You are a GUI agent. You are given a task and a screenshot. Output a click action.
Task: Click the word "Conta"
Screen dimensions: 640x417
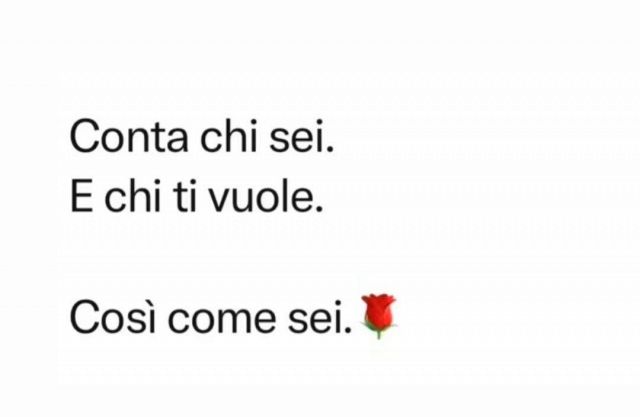click(129, 137)
